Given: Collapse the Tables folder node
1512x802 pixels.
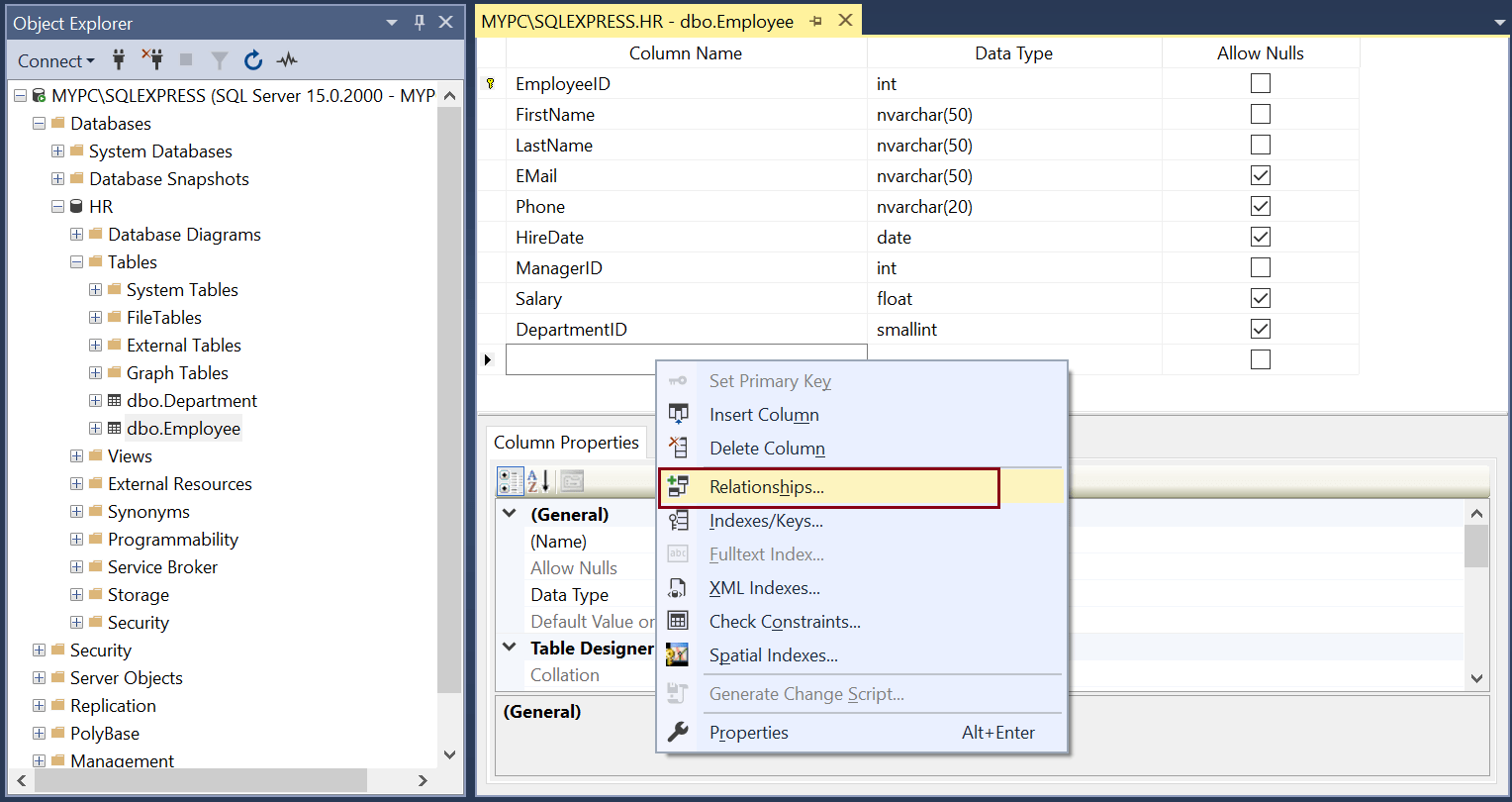Looking at the screenshot, I should (x=77, y=262).
